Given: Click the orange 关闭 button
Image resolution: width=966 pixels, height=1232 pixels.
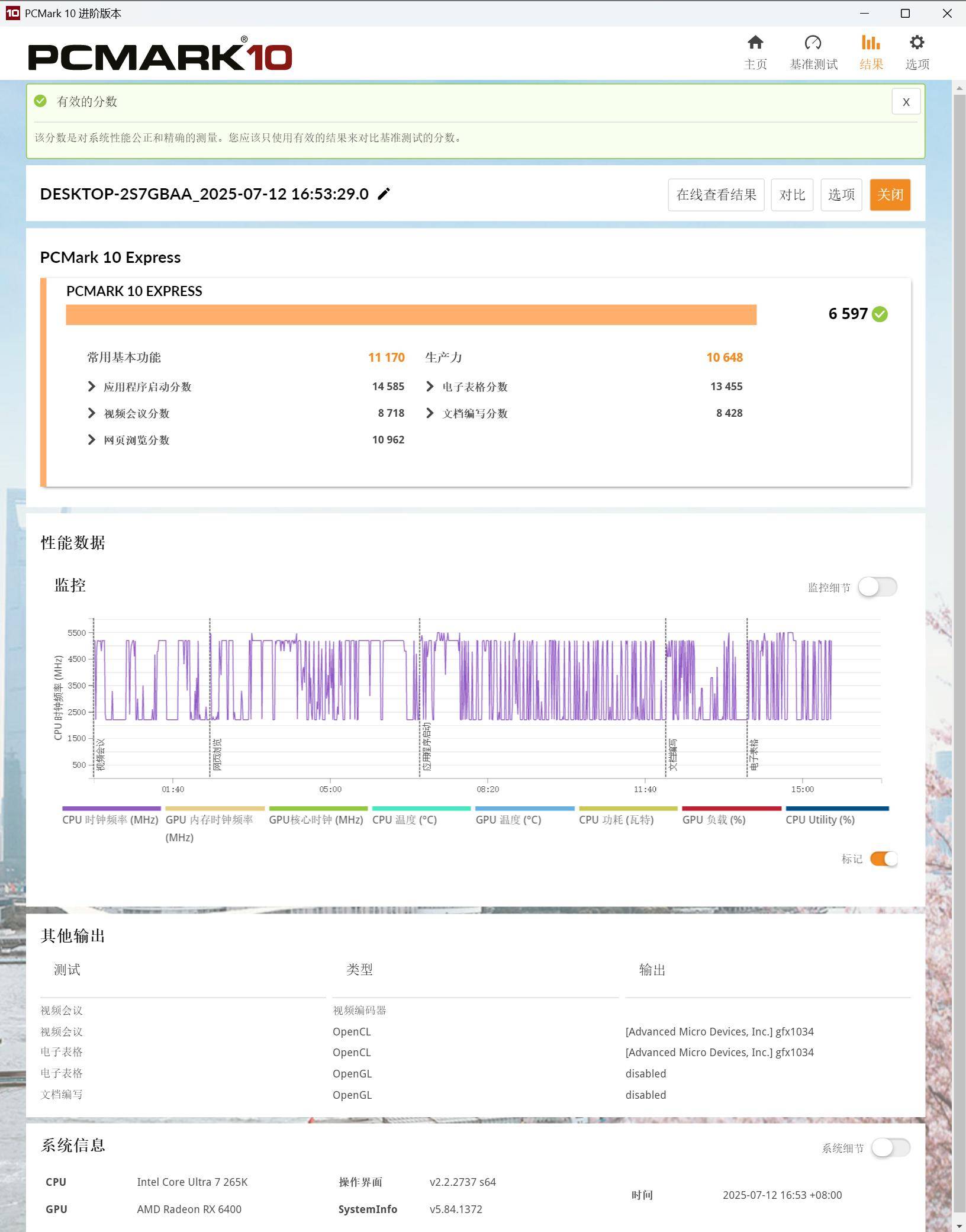Looking at the screenshot, I should (890, 195).
